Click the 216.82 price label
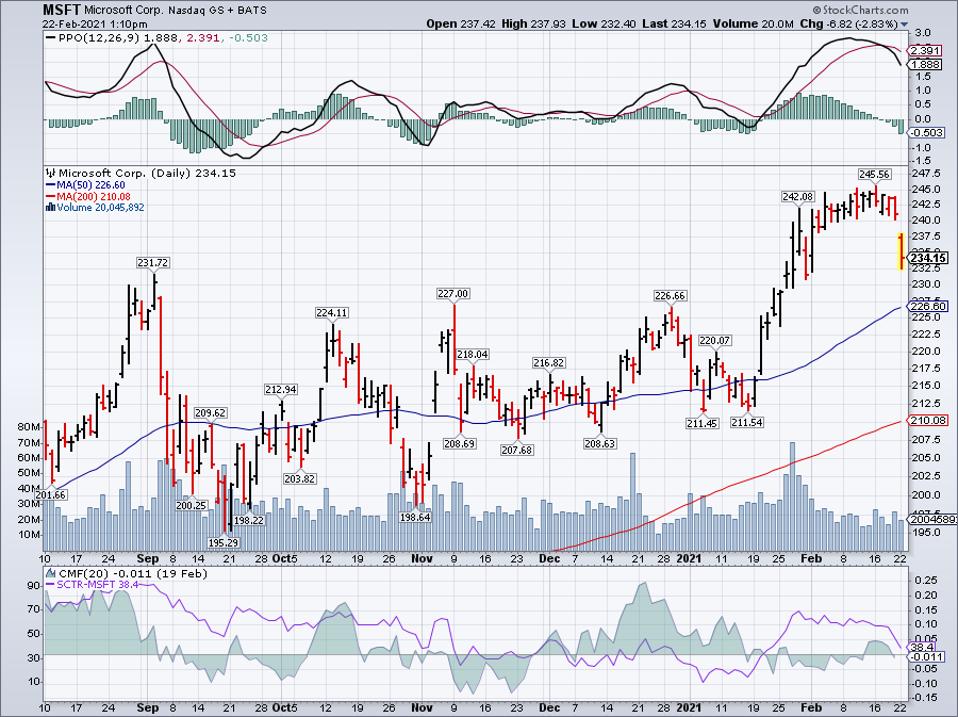The width and height of the screenshot is (958, 717). pos(549,363)
